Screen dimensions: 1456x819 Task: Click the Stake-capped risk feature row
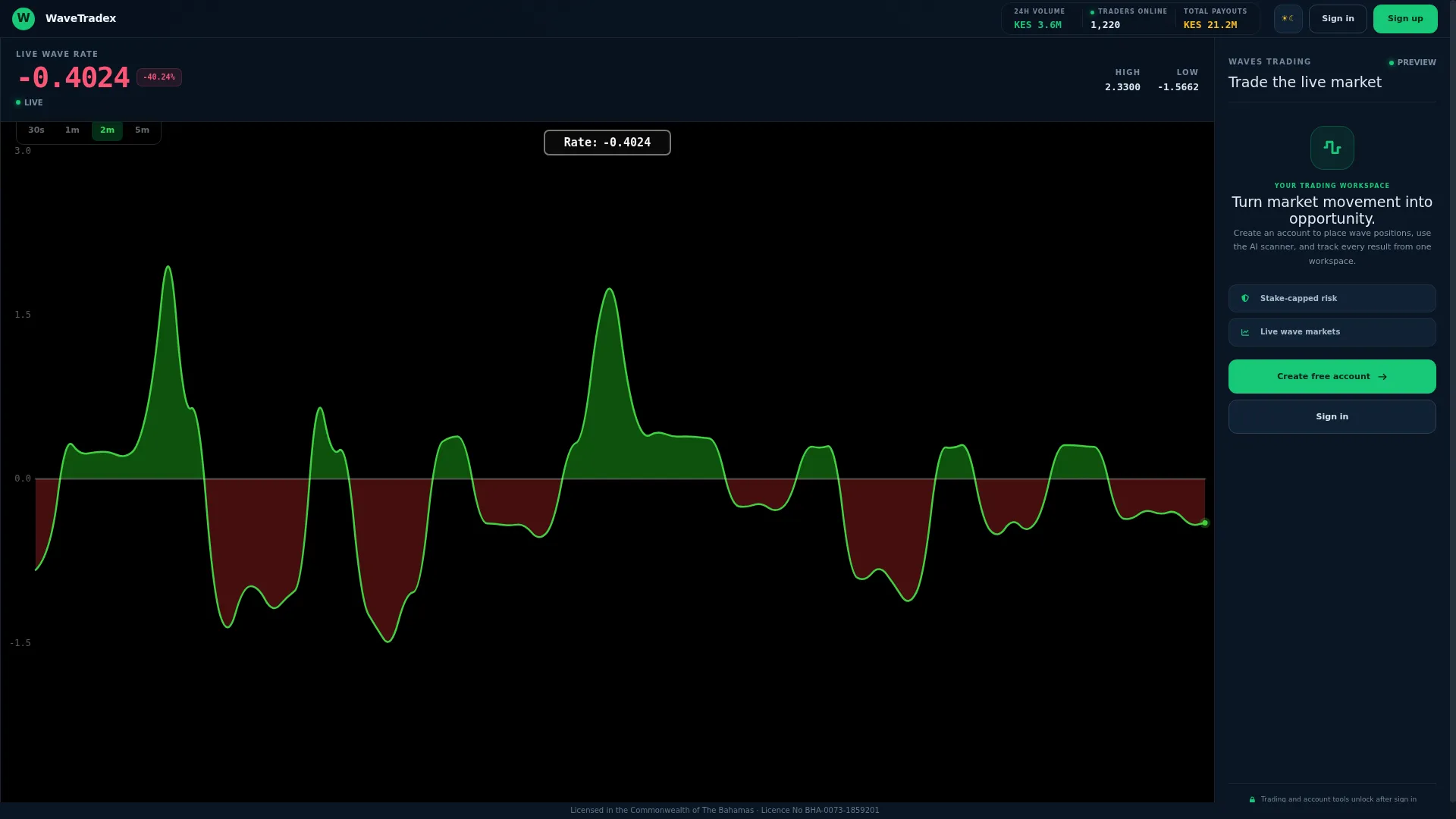tap(1332, 299)
